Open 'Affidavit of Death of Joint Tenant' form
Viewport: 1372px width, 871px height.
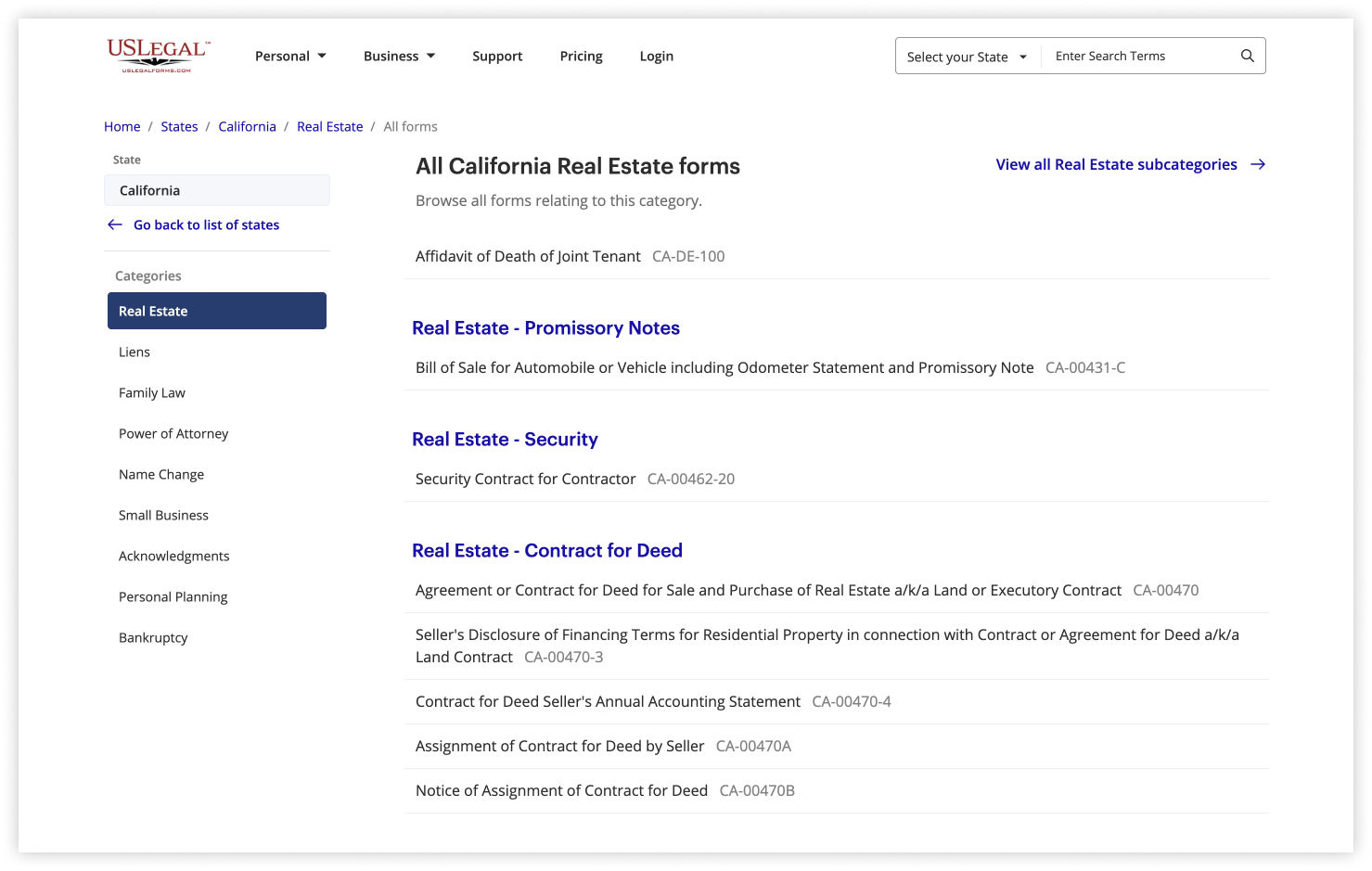click(528, 256)
